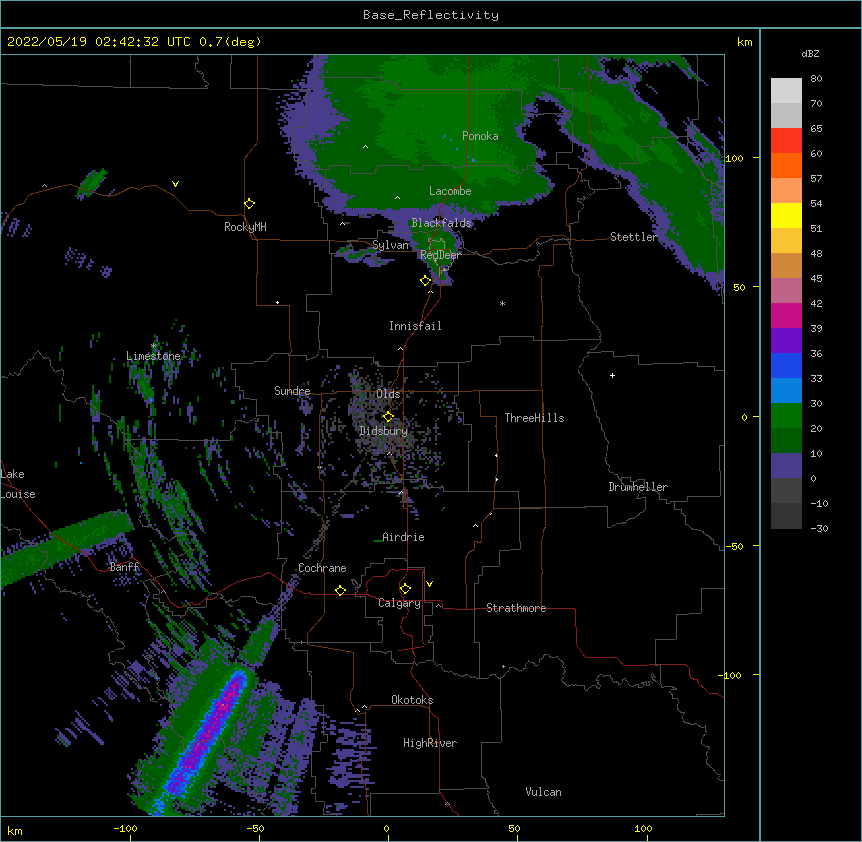Select the Strathmore city label
The width and height of the screenshot is (862, 842).
coord(516,608)
